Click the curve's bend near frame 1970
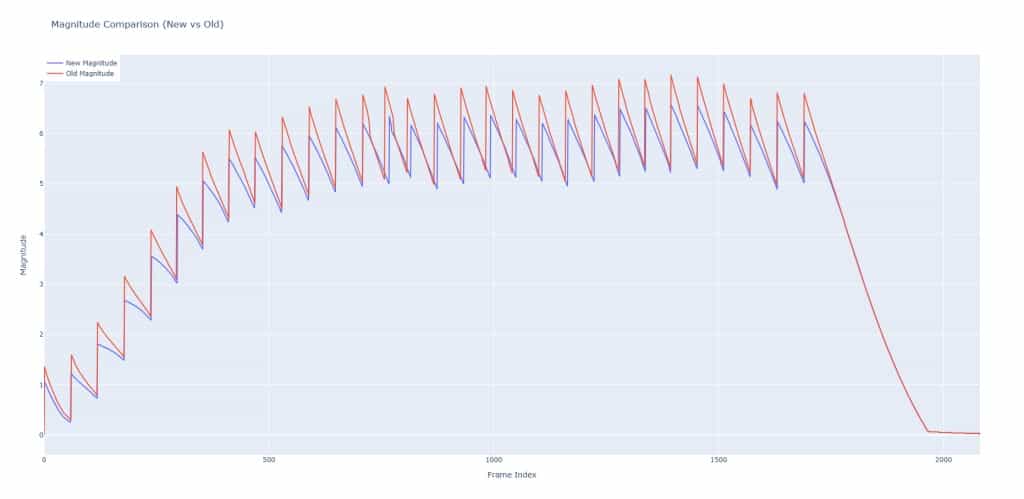Viewport: 1024px width, 499px height. (x=928, y=431)
